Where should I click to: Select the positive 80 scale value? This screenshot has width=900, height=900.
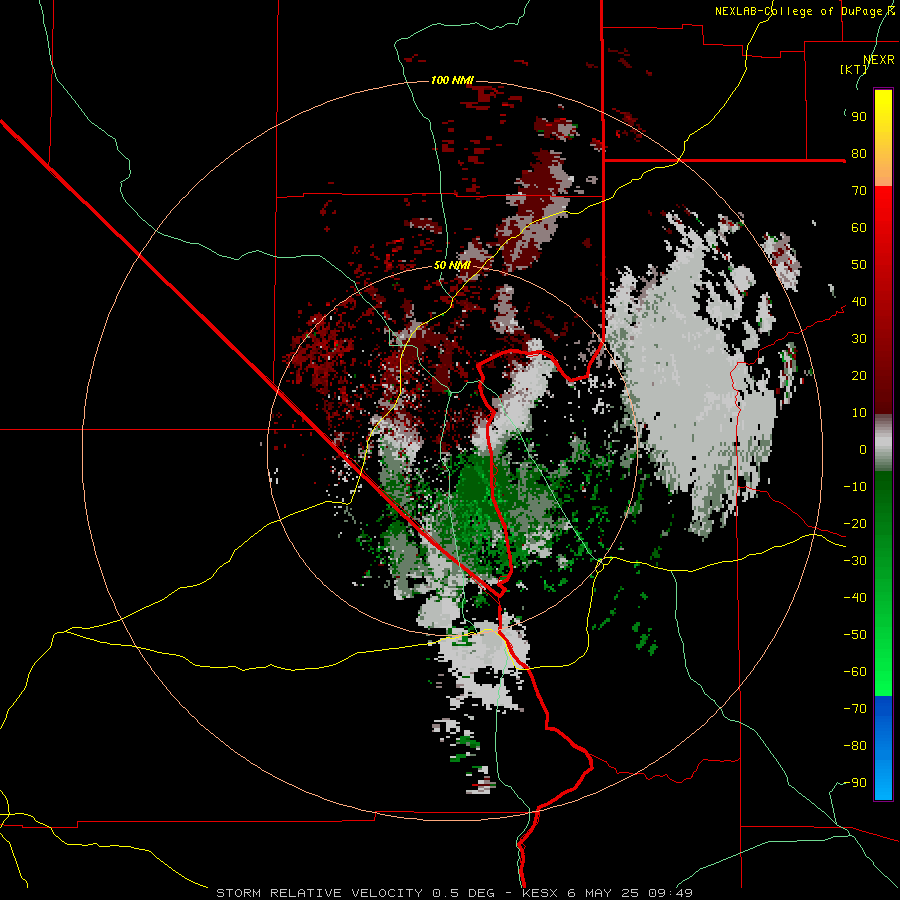point(859,154)
